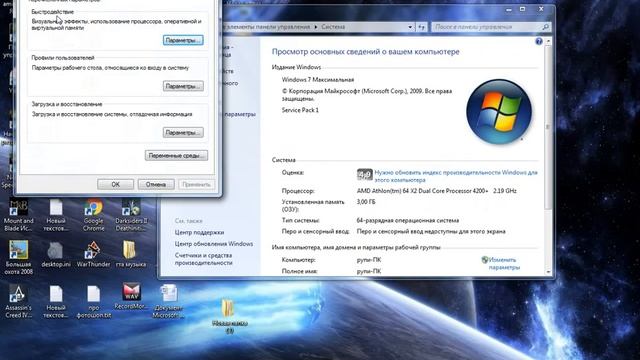This screenshot has height=360, width=640.
Task: Click the Система breadcrumb in address bar
Action: (333, 27)
